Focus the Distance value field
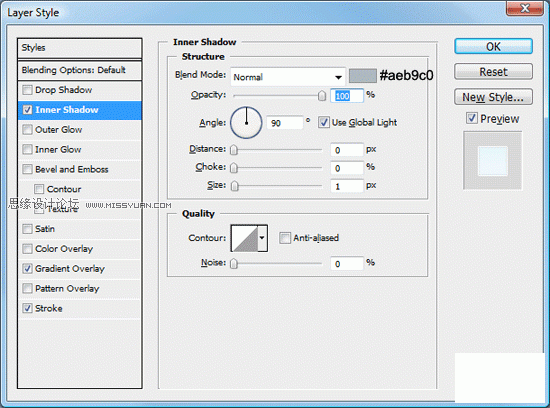The height and width of the screenshot is (408, 550). coord(347,150)
